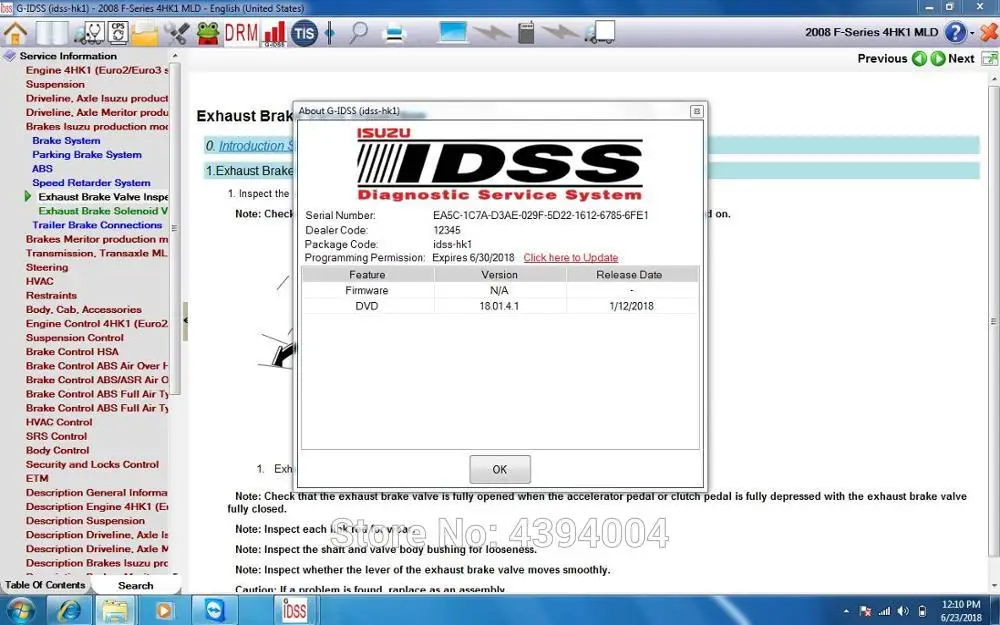Image resolution: width=1000 pixels, height=625 pixels.
Task: Open Brake Control HSA entry
Action: pos(72,351)
